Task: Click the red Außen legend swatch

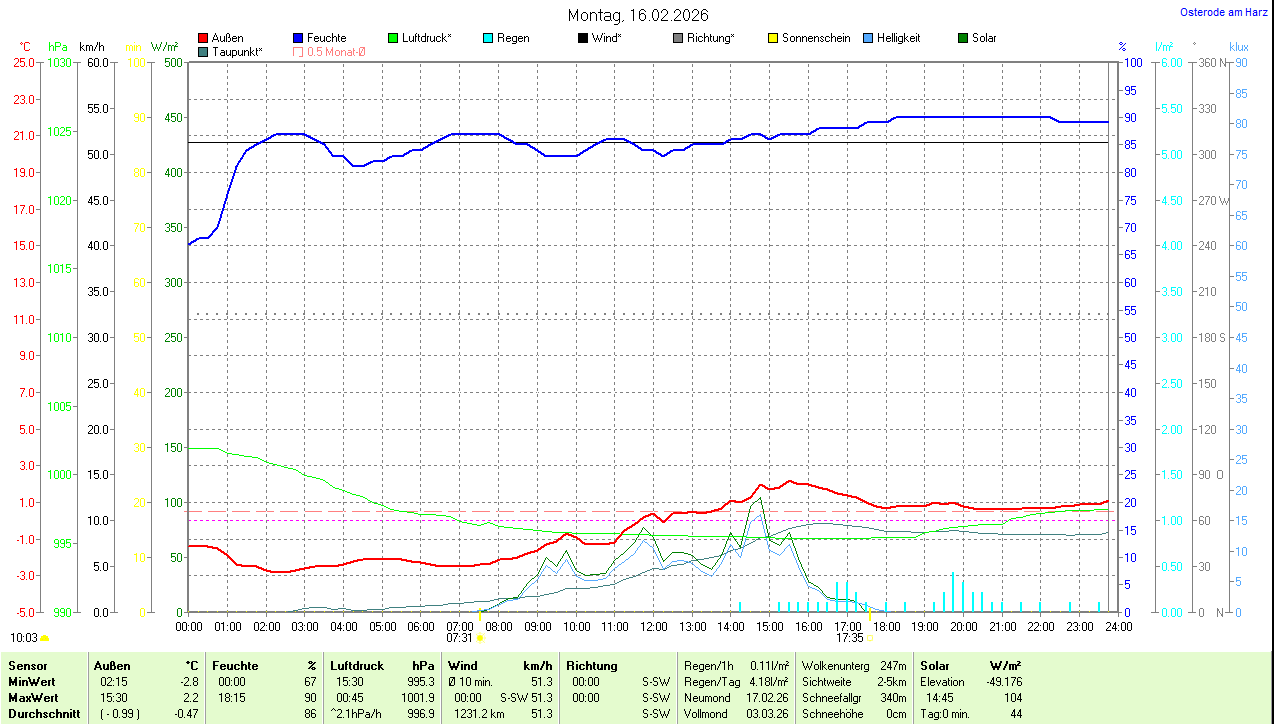Action: [x=204, y=38]
